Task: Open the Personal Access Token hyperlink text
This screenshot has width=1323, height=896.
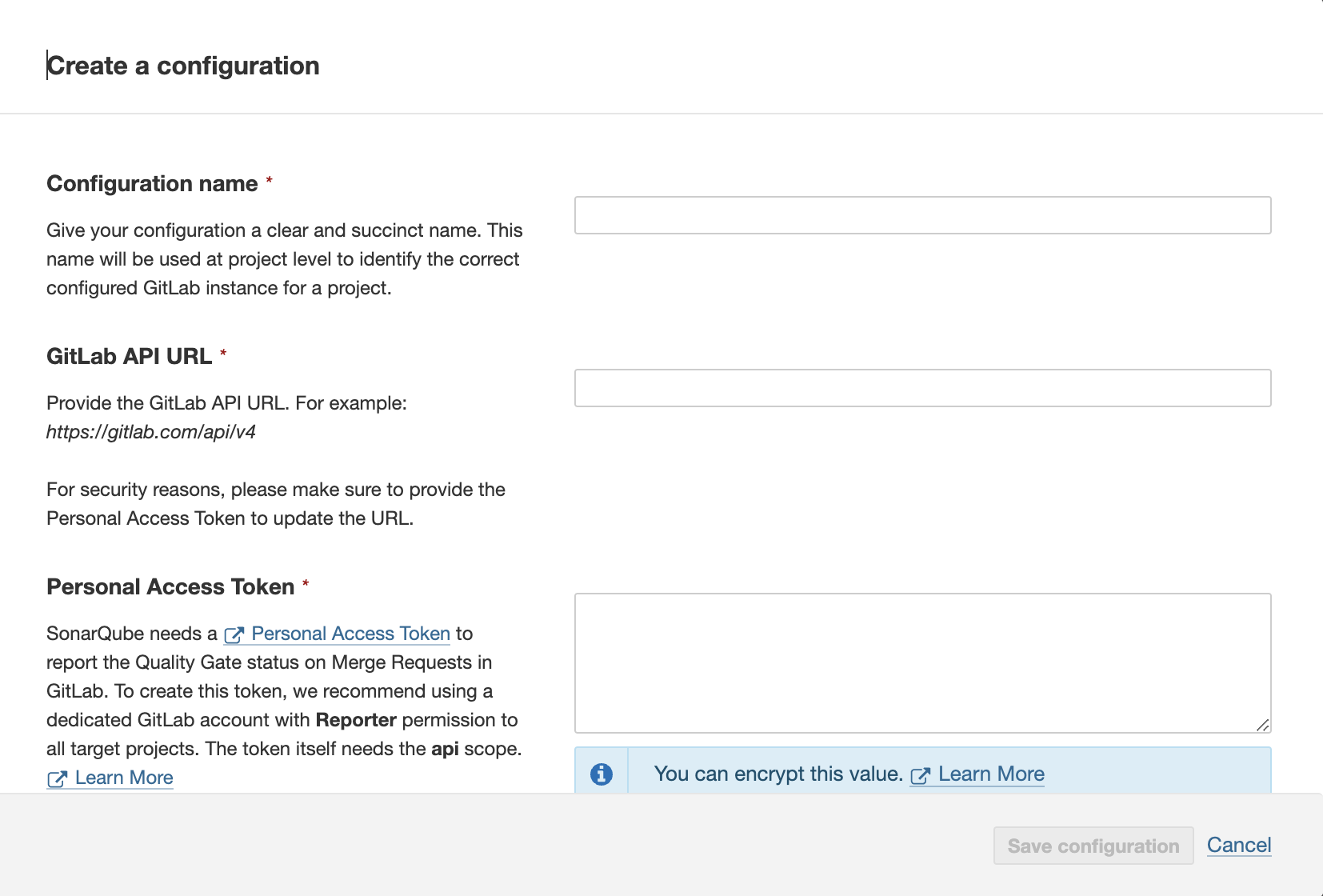Action: point(350,634)
